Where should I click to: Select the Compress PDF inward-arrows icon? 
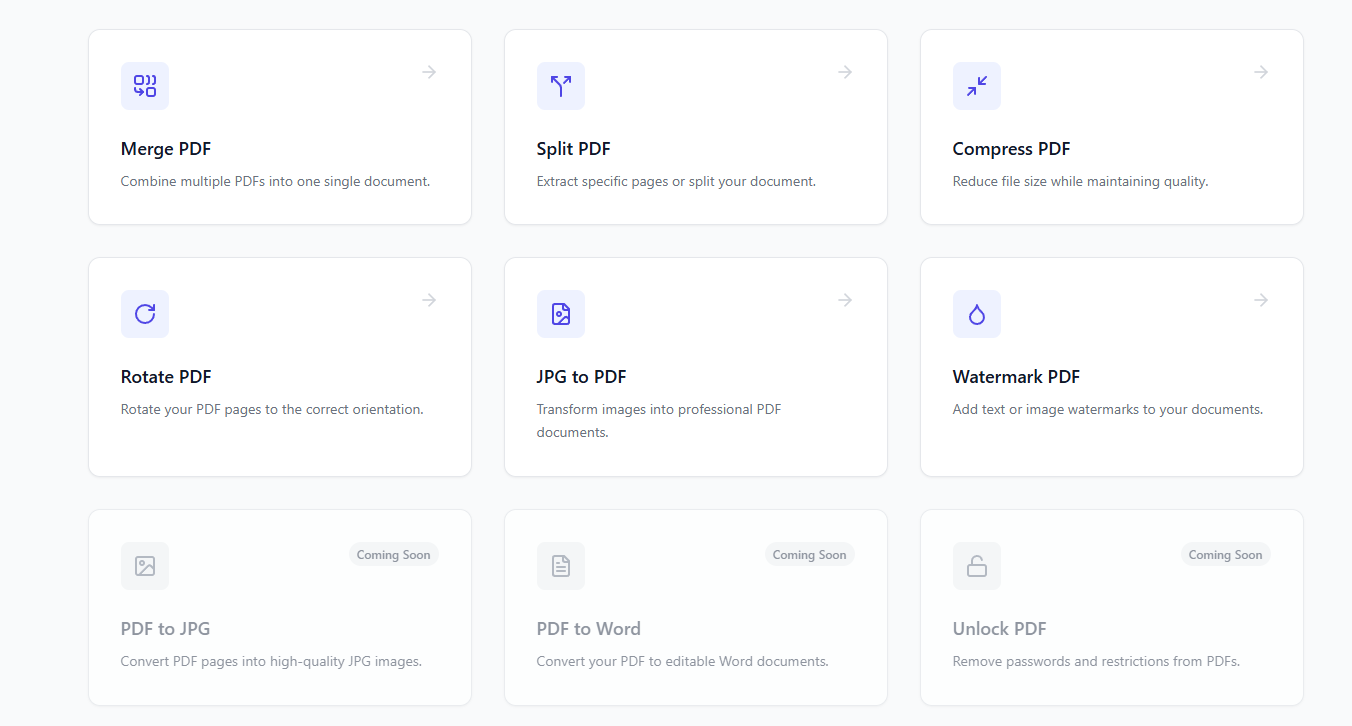(x=976, y=86)
